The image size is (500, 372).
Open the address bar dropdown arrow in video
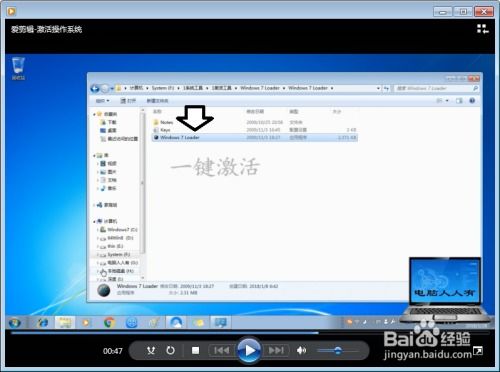click(x=378, y=88)
